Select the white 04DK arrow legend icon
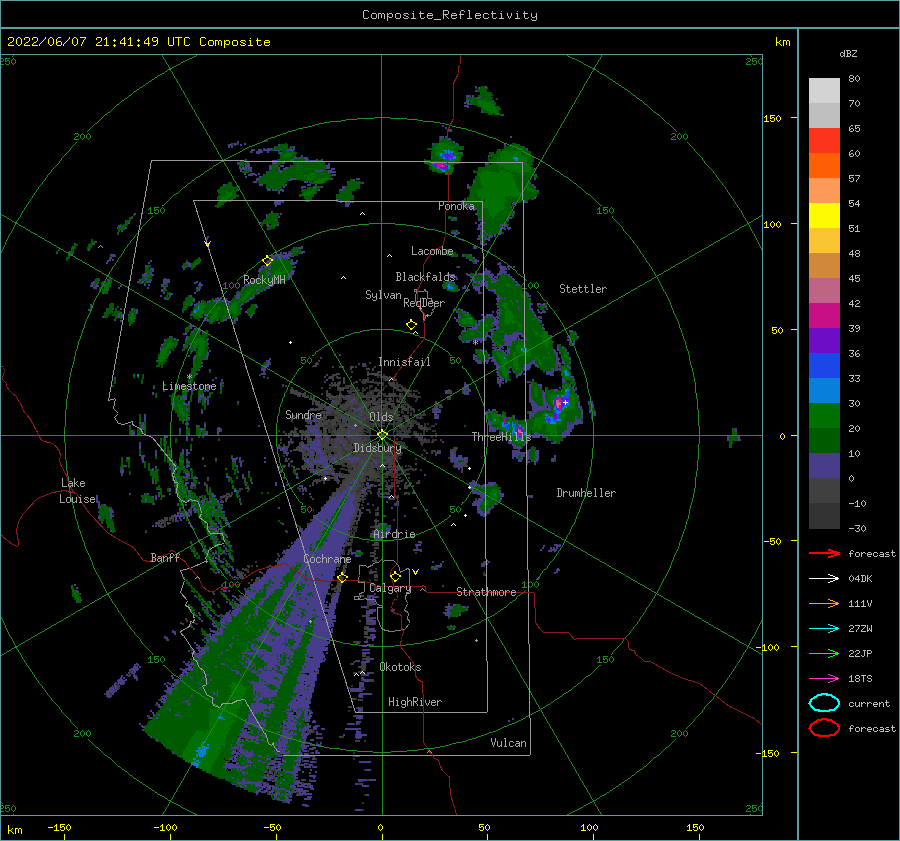The height and width of the screenshot is (841, 900). point(824,578)
